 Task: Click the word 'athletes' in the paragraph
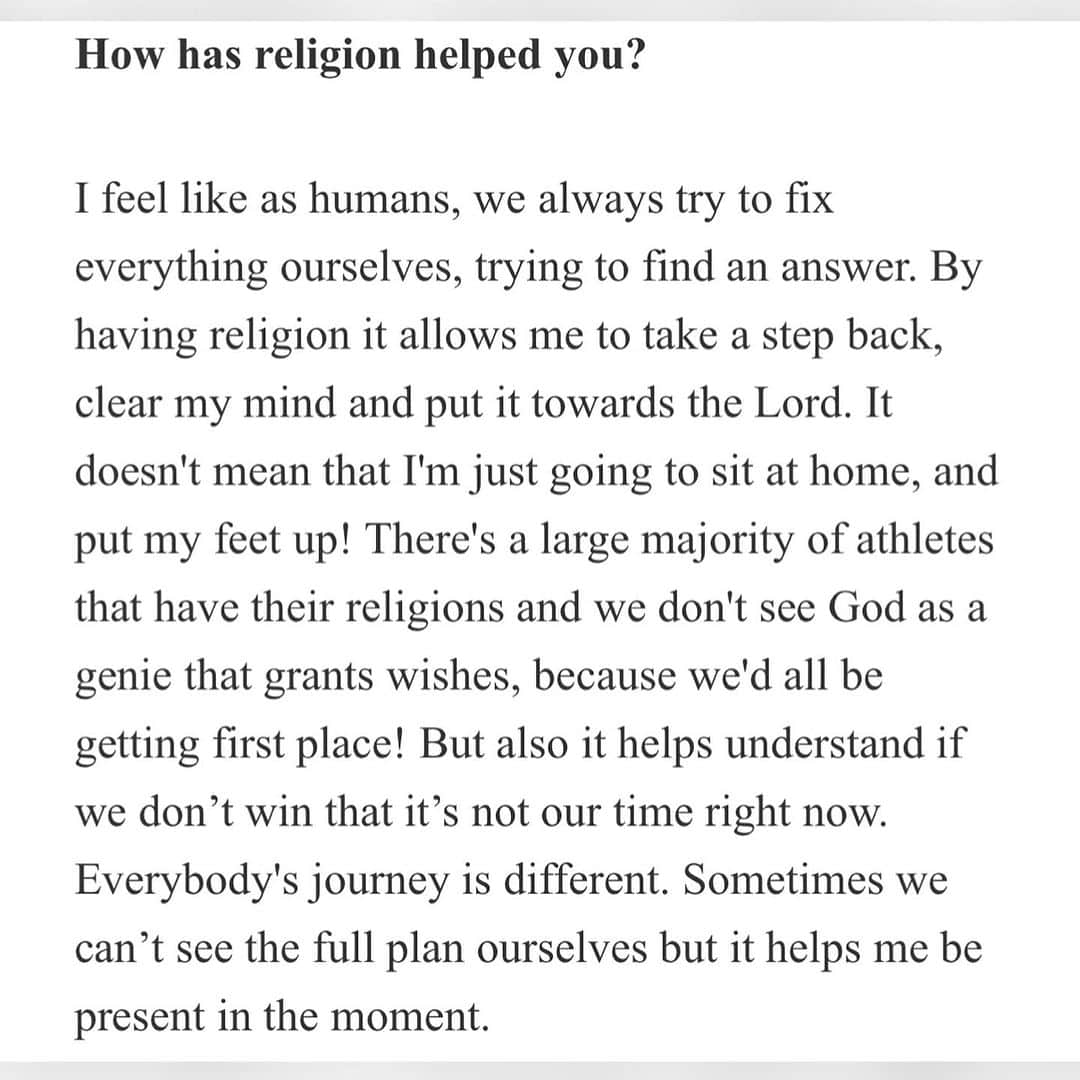tap(924, 539)
